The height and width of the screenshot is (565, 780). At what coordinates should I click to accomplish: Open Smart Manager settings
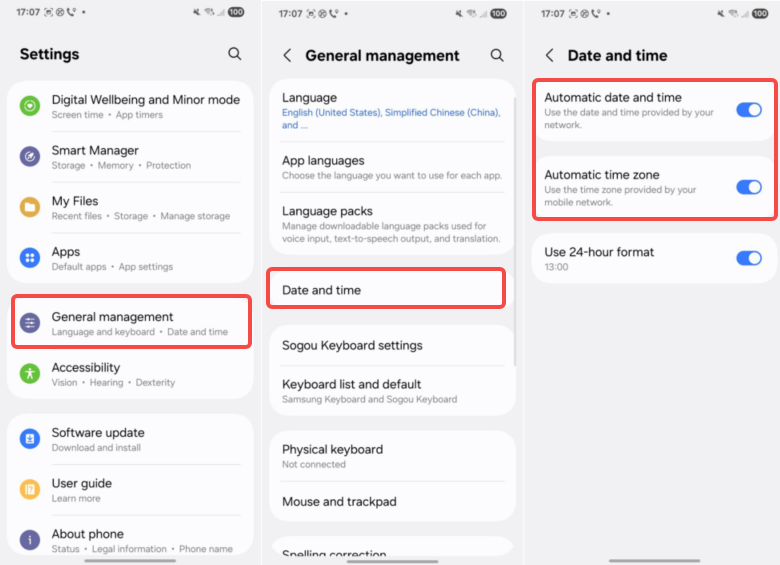click(130, 157)
